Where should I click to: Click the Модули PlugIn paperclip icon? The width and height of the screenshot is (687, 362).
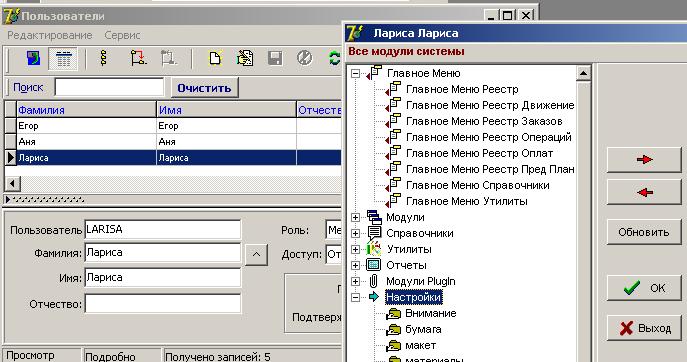(374, 281)
